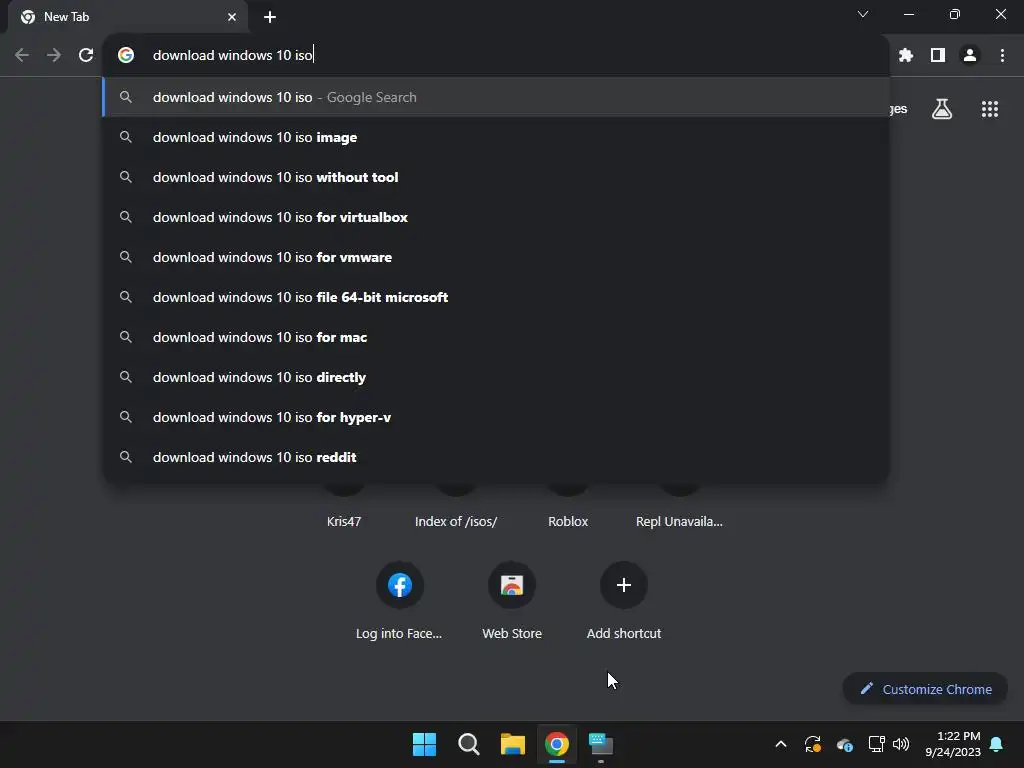Open the Log into Facebook shortcut
The width and height of the screenshot is (1024, 768).
[400, 600]
